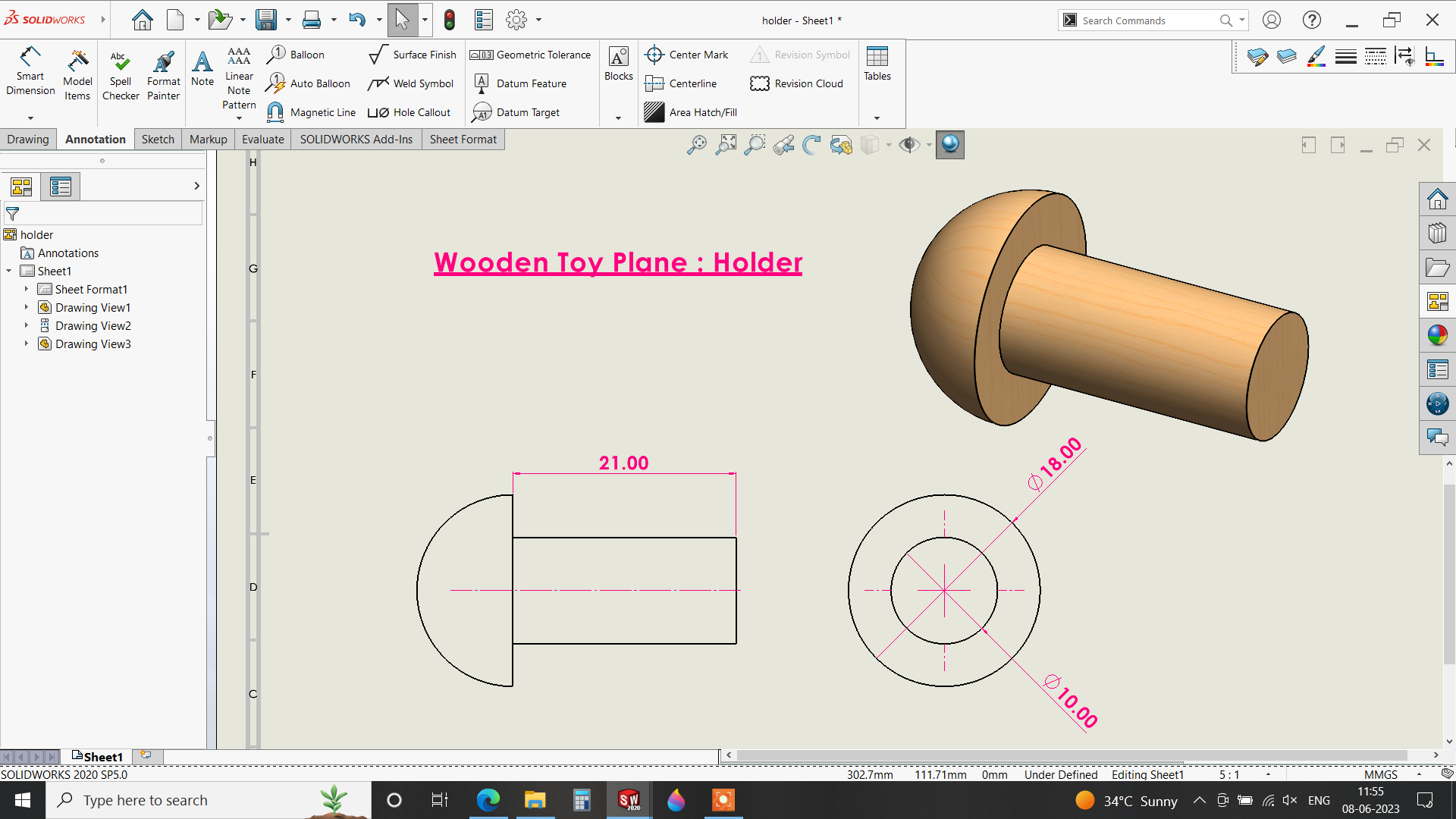Toggle the Appearances ball in task pane
The image size is (1456, 819).
tap(1437, 335)
